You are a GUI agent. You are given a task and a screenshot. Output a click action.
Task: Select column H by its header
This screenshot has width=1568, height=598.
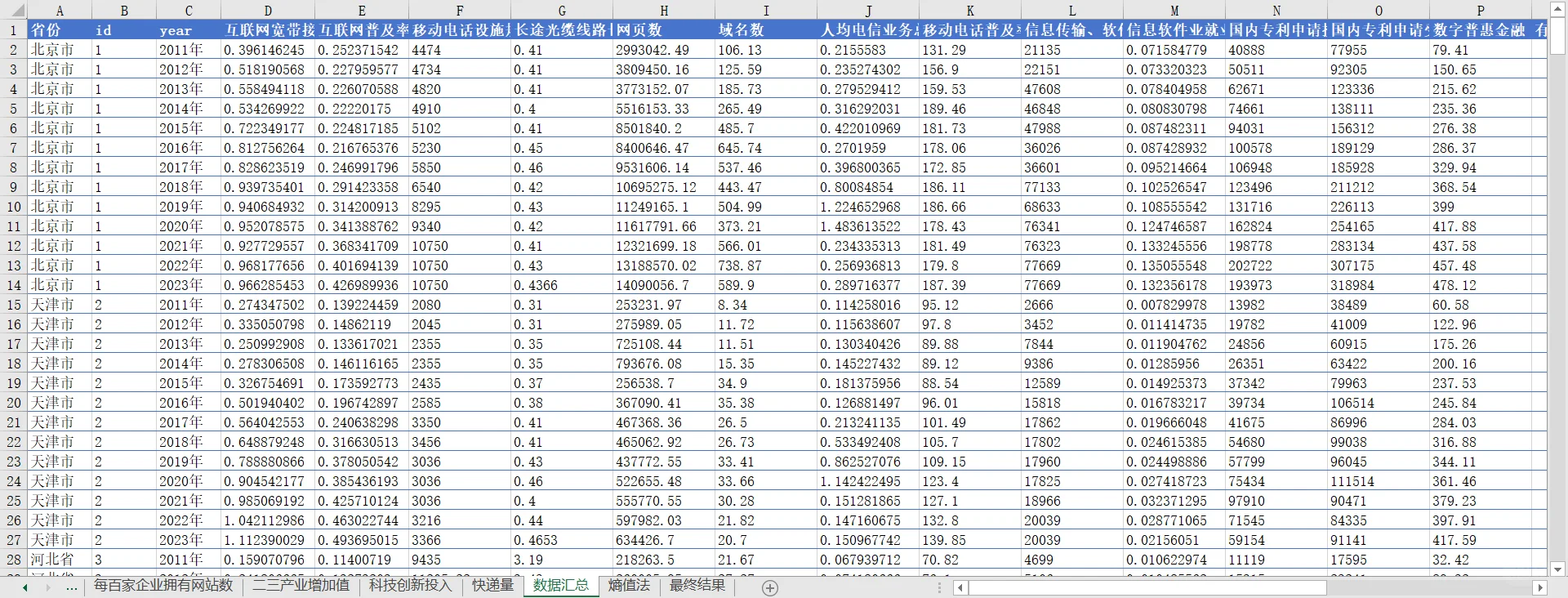664,11
